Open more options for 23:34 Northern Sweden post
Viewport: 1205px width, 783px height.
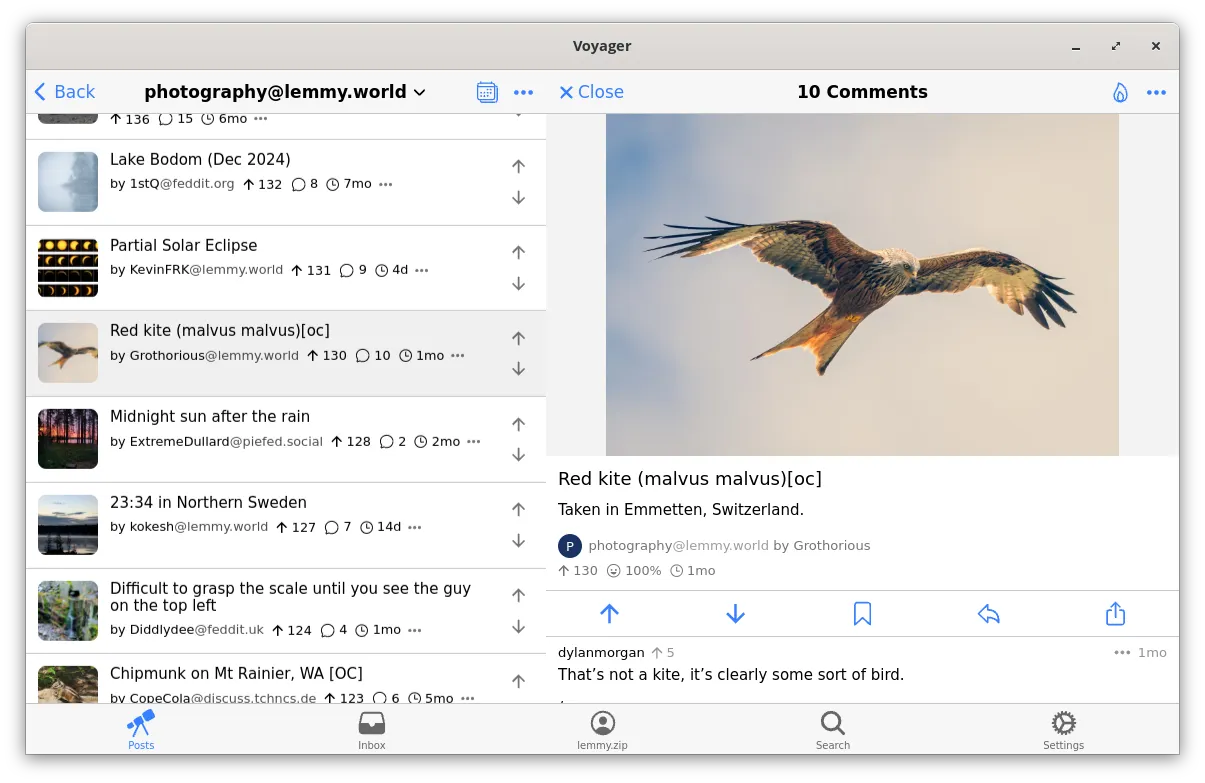(415, 527)
